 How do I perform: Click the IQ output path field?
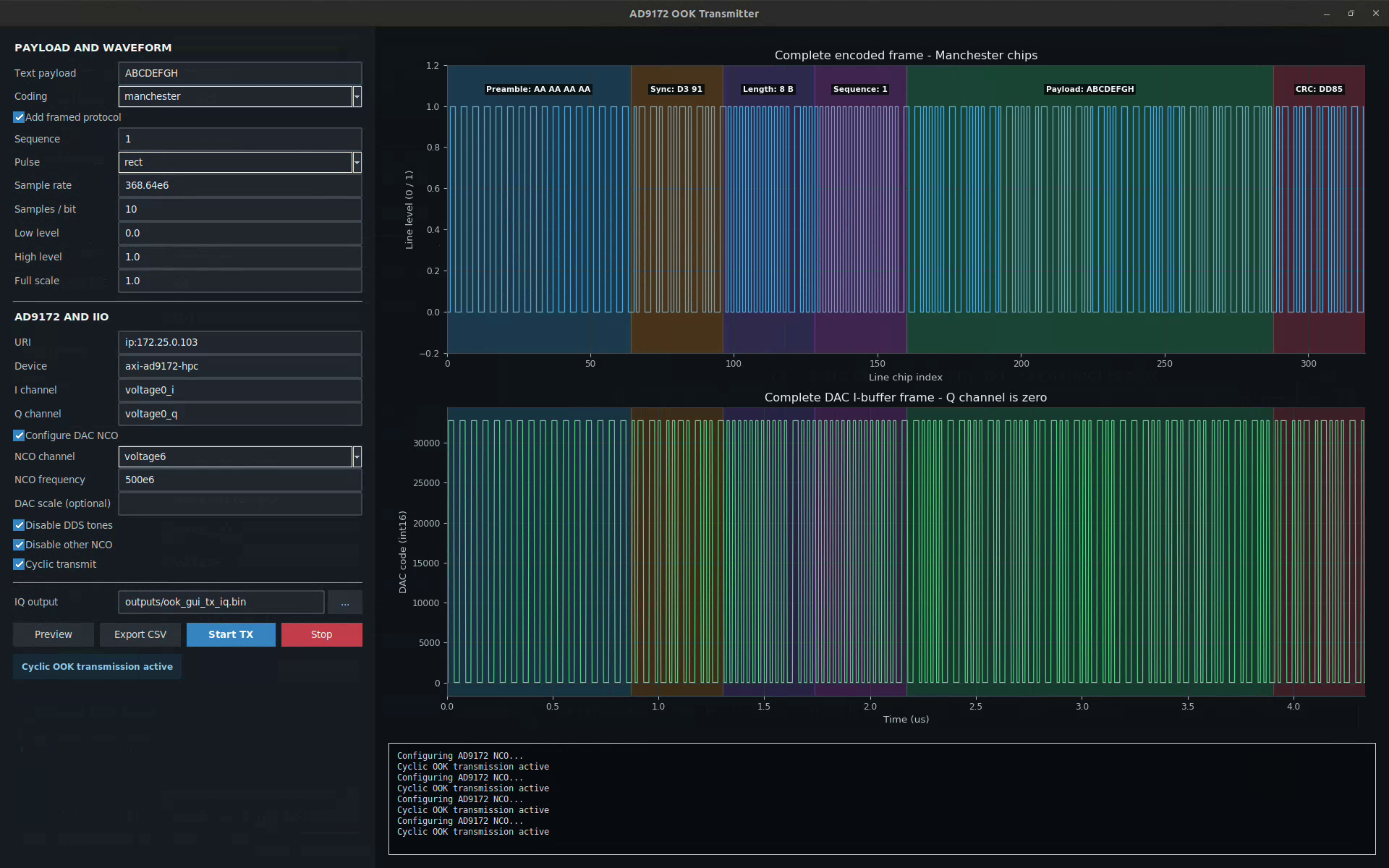pyautogui.click(x=221, y=602)
